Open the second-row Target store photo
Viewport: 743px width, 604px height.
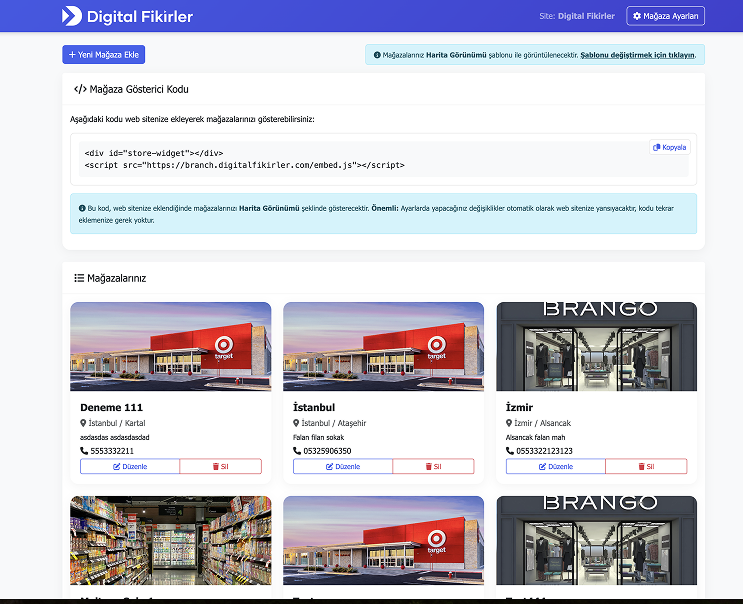pyautogui.click(x=383, y=540)
